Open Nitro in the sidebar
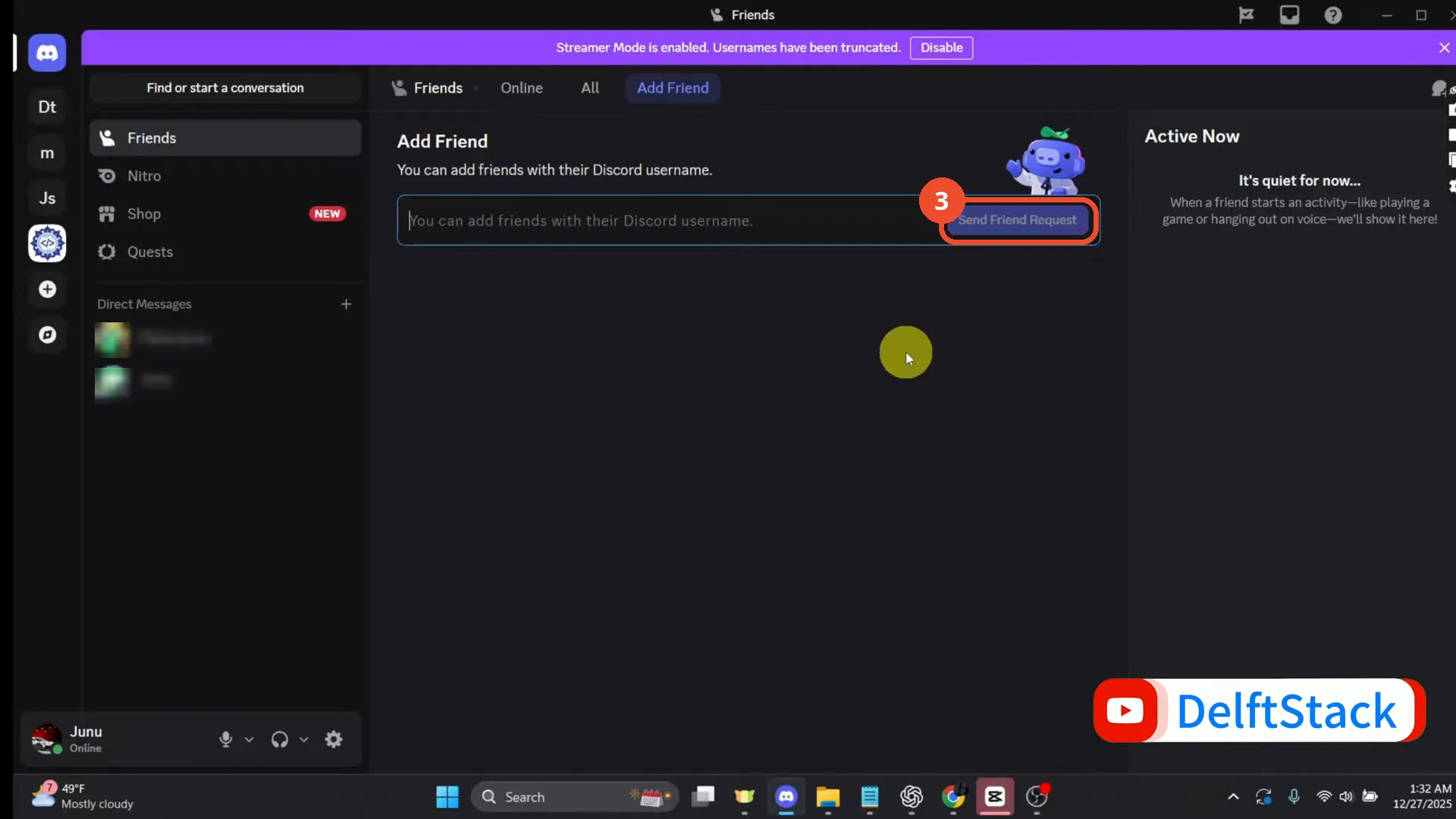Viewport: 1456px width, 819px height. pyautogui.click(x=225, y=176)
